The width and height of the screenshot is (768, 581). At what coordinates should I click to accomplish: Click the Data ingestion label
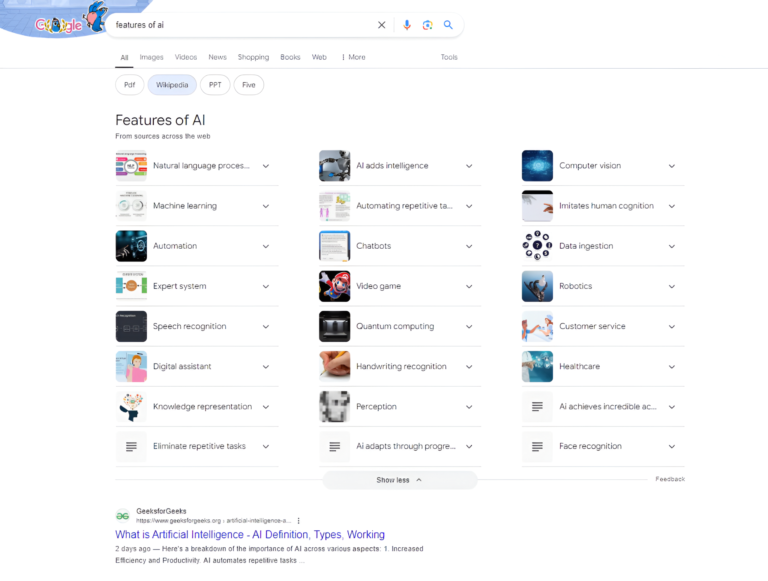click(586, 246)
